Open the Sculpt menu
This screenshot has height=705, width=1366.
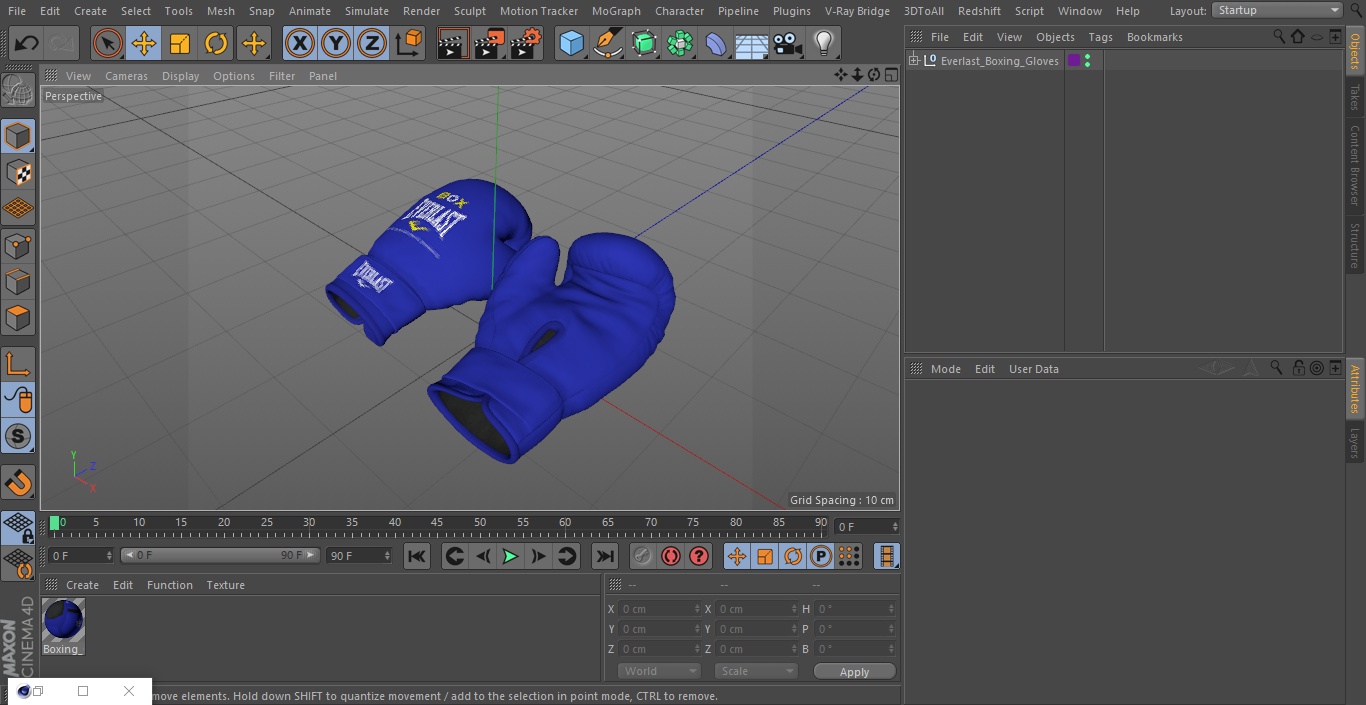click(469, 11)
